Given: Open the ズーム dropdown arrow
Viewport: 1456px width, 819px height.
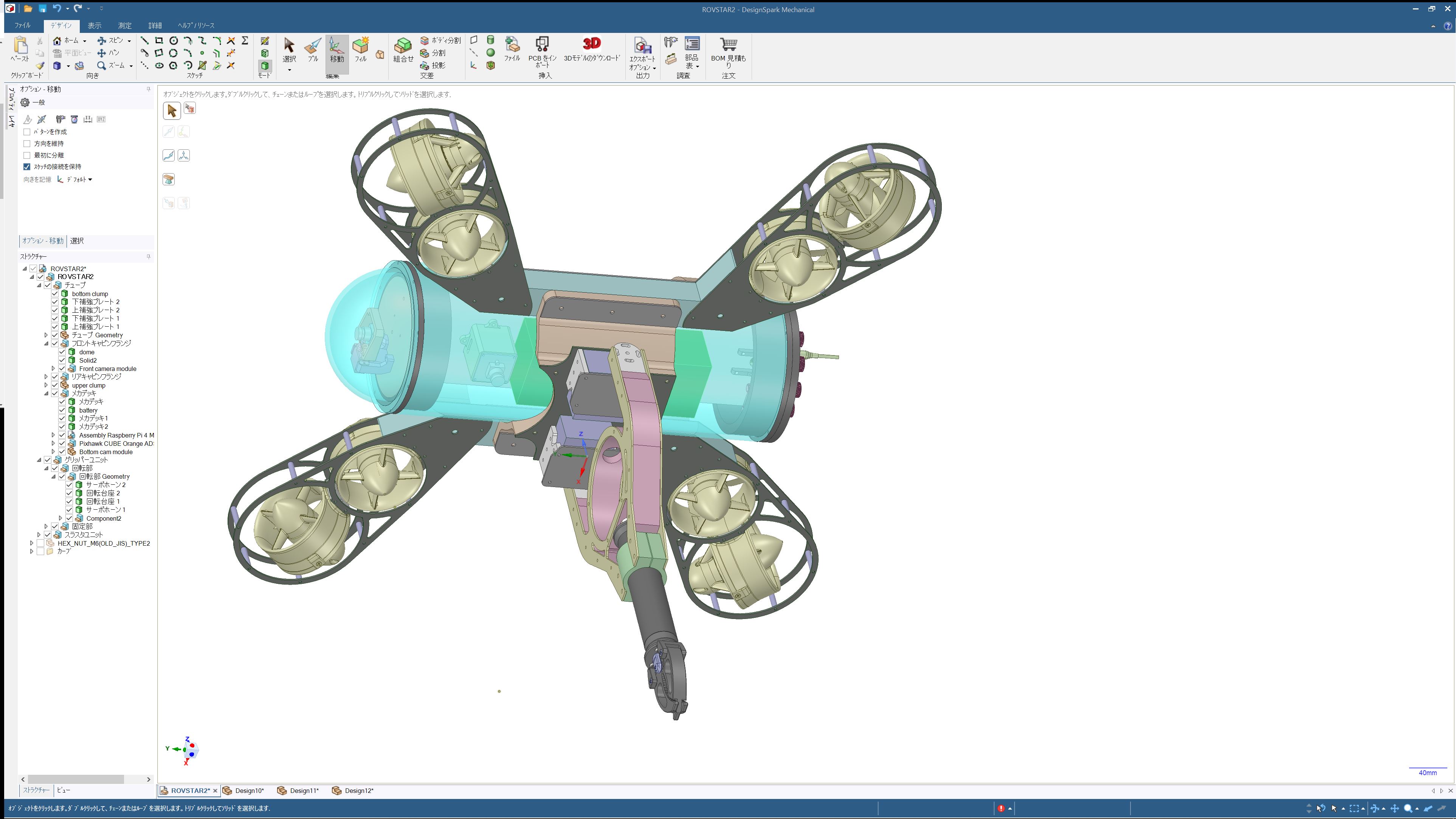Looking at the screenshot, I should (130, 65).
